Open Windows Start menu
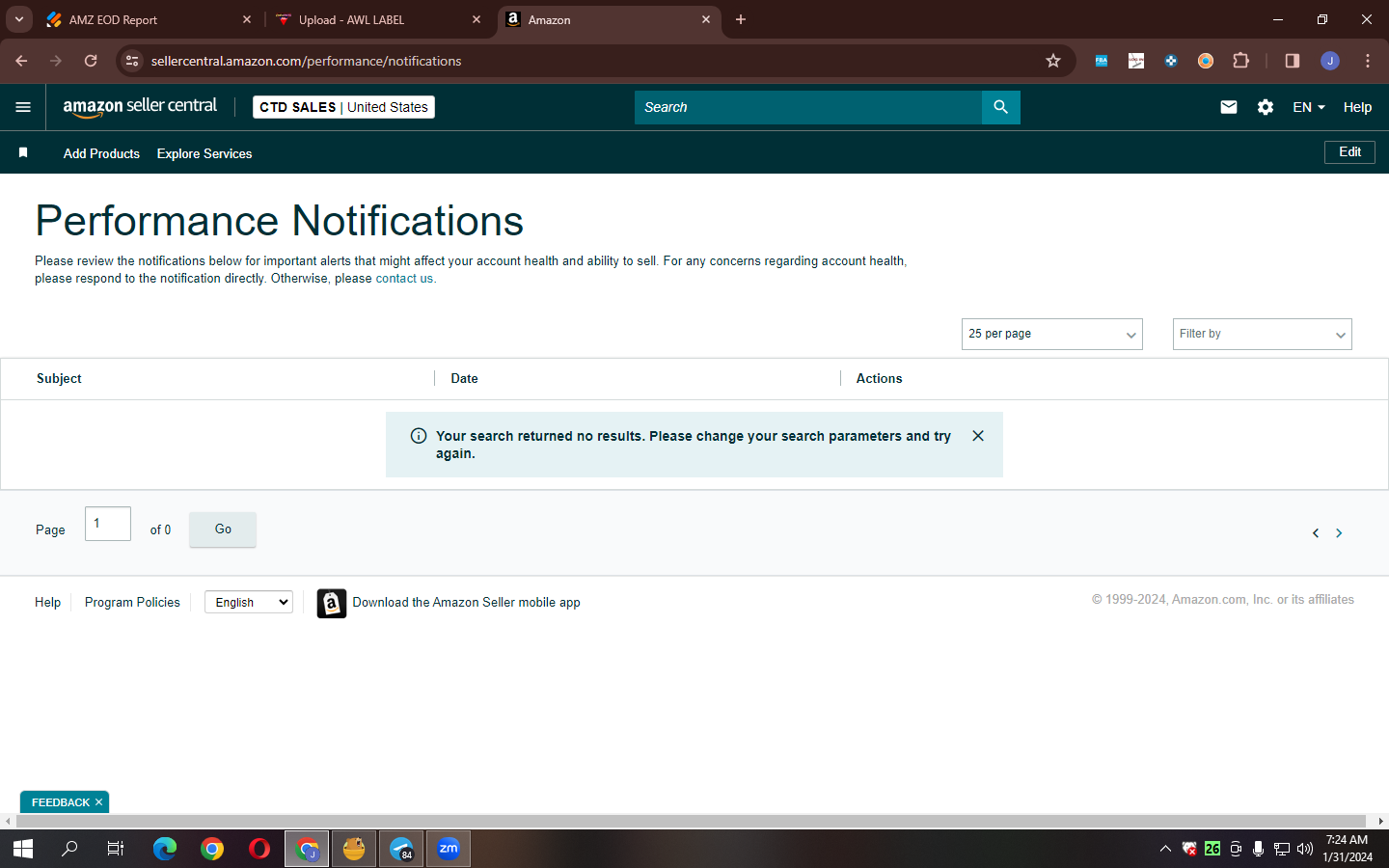 [23, 849]
